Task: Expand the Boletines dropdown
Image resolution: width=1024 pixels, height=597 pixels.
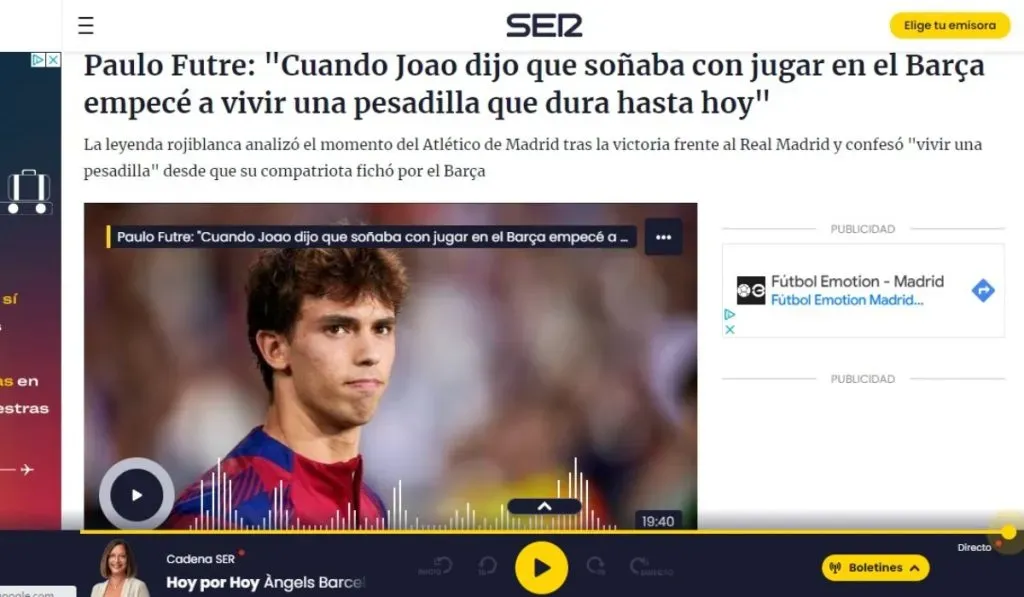Action: tap(875, 568)
